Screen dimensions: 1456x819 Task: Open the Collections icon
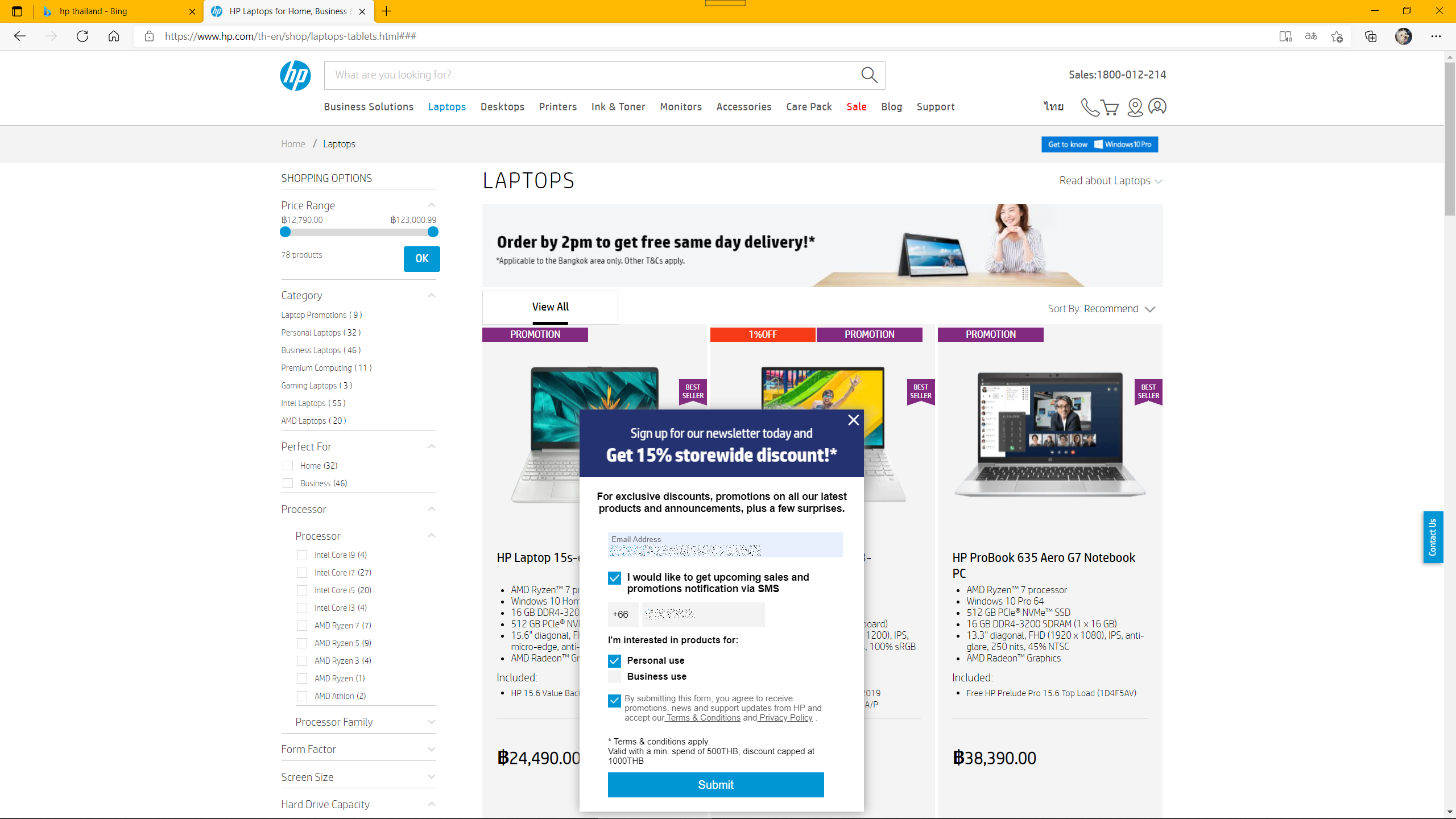(1371, 36)
